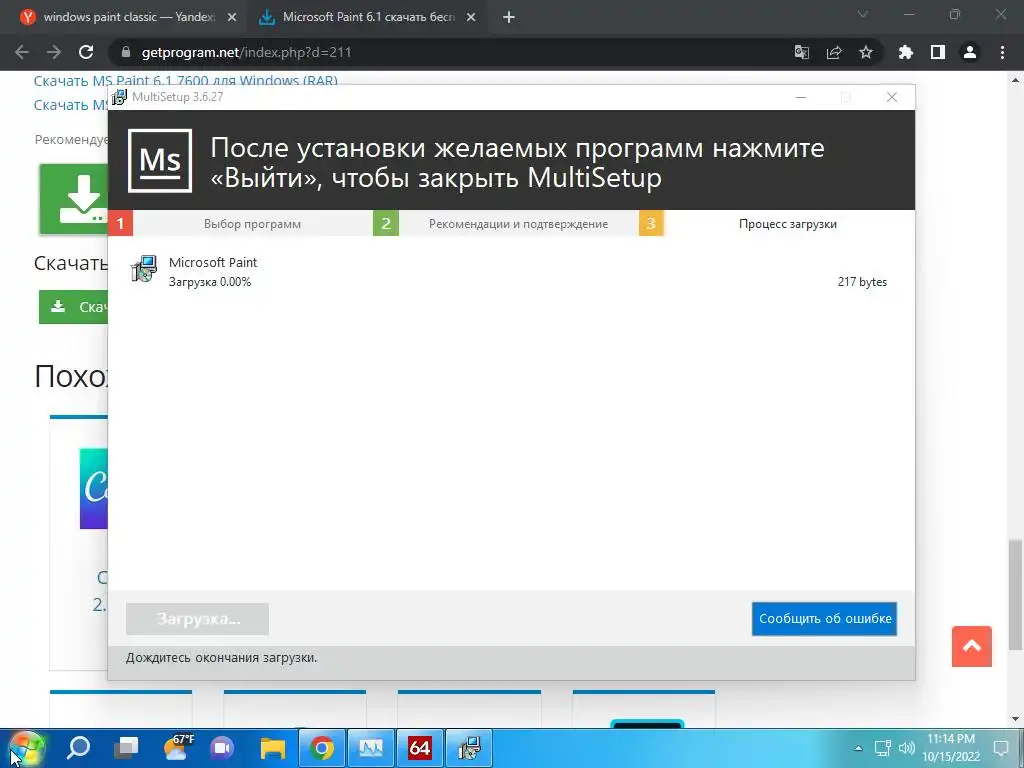Show hidden system tray icons

(858, 748)
